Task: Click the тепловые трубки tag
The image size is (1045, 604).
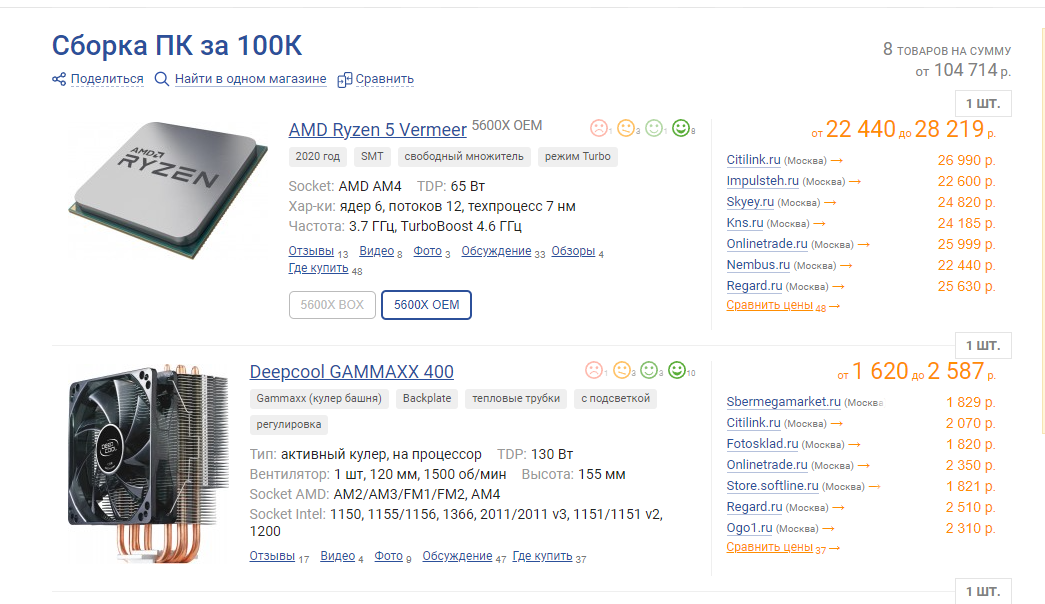Action: (516, 399)
